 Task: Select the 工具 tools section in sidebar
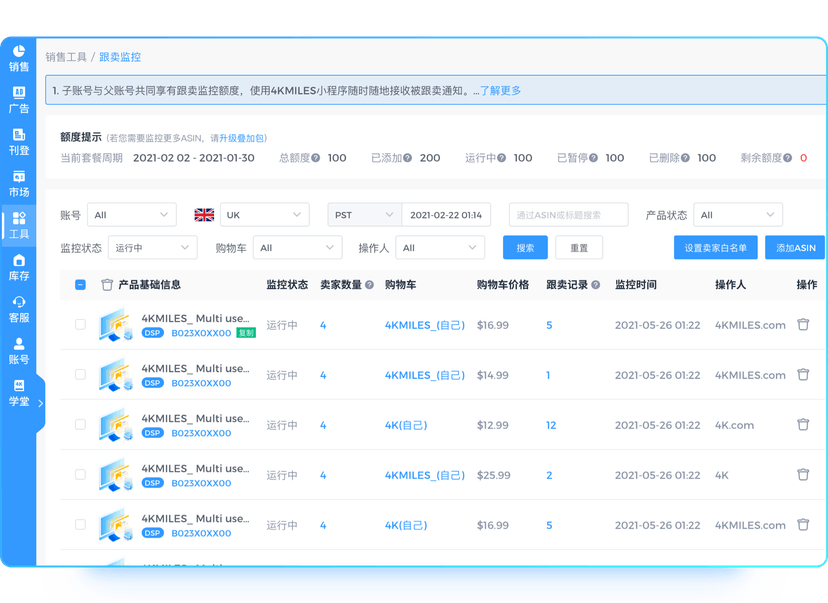[18, 225]
